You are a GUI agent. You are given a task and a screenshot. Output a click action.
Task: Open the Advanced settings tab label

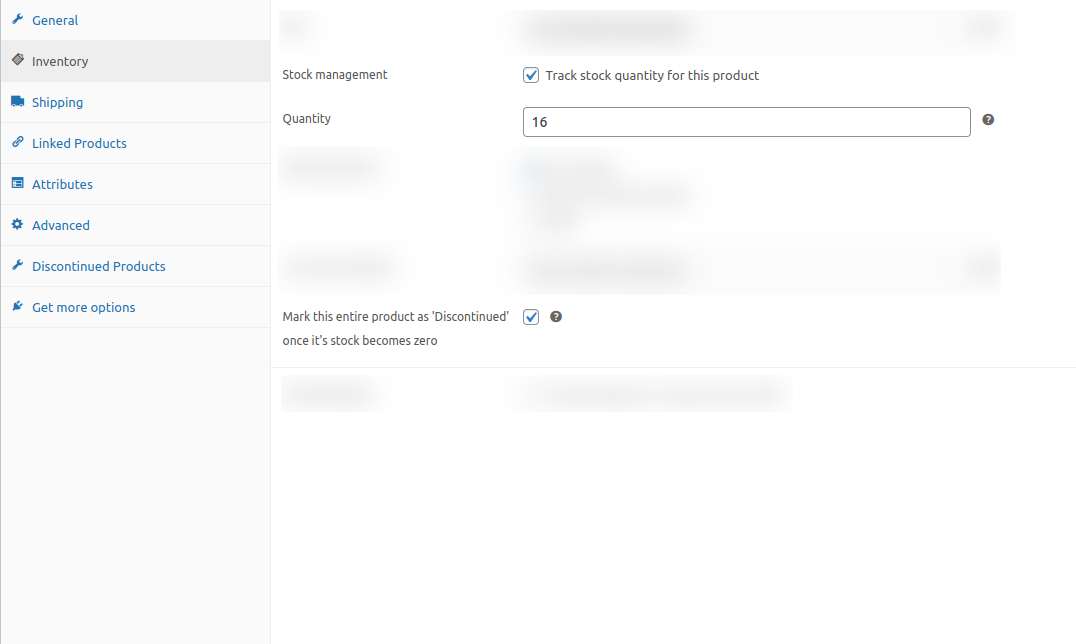pos(60,225)
